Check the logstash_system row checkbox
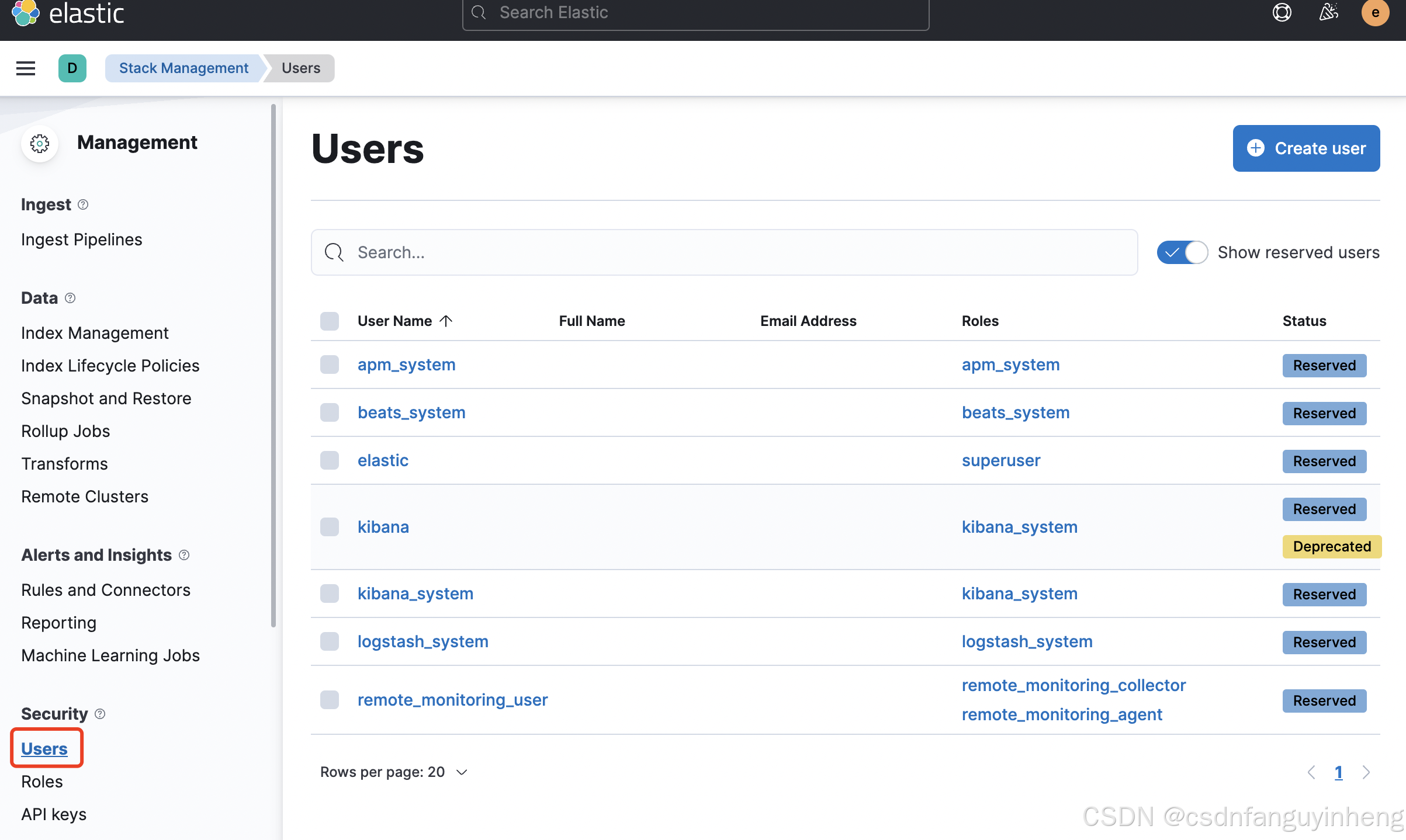The image size is (1406, 840). point(330,641)
